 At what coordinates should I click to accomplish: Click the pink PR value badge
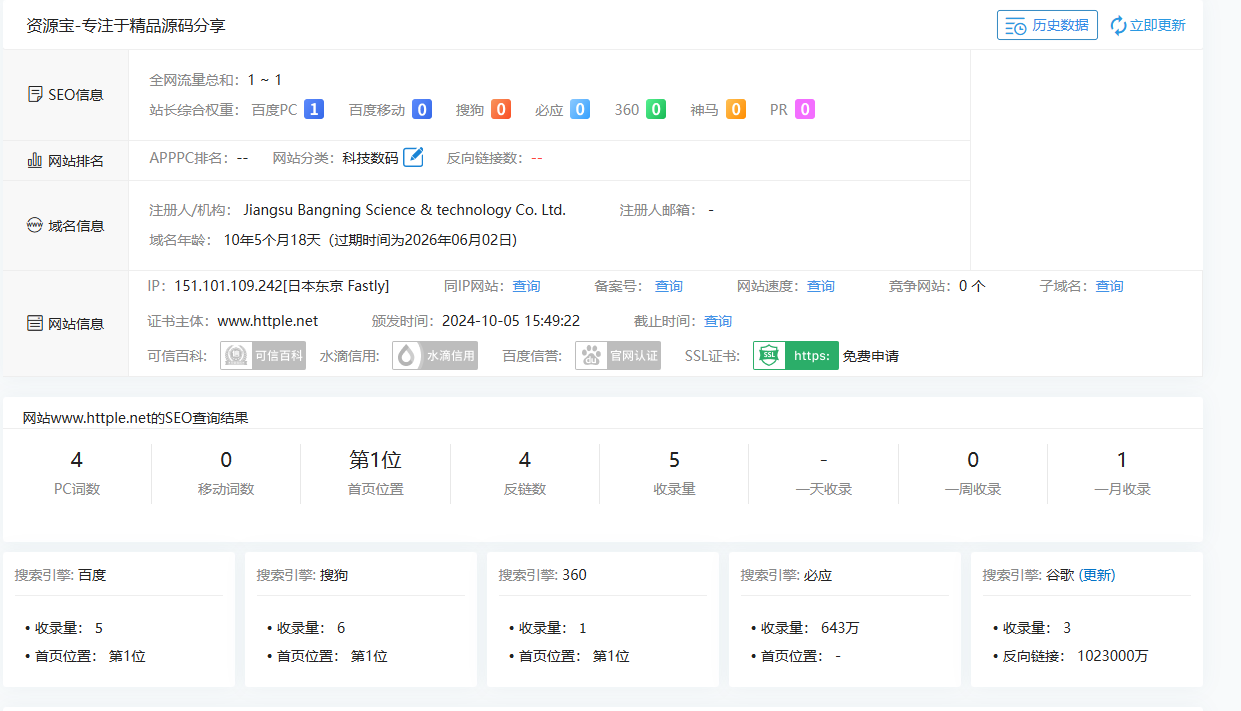pyautogui.click(x=804, y=110)
